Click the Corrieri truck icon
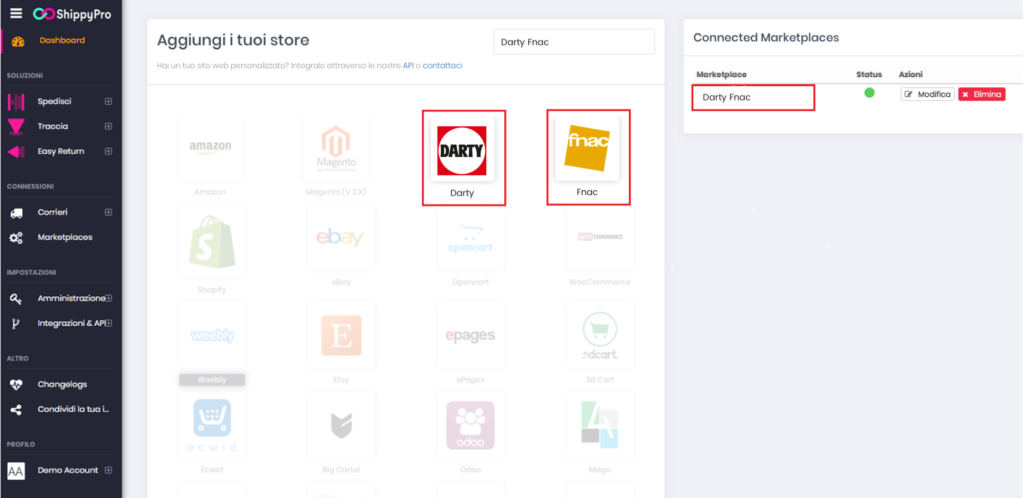 click(x=16, y=213)
